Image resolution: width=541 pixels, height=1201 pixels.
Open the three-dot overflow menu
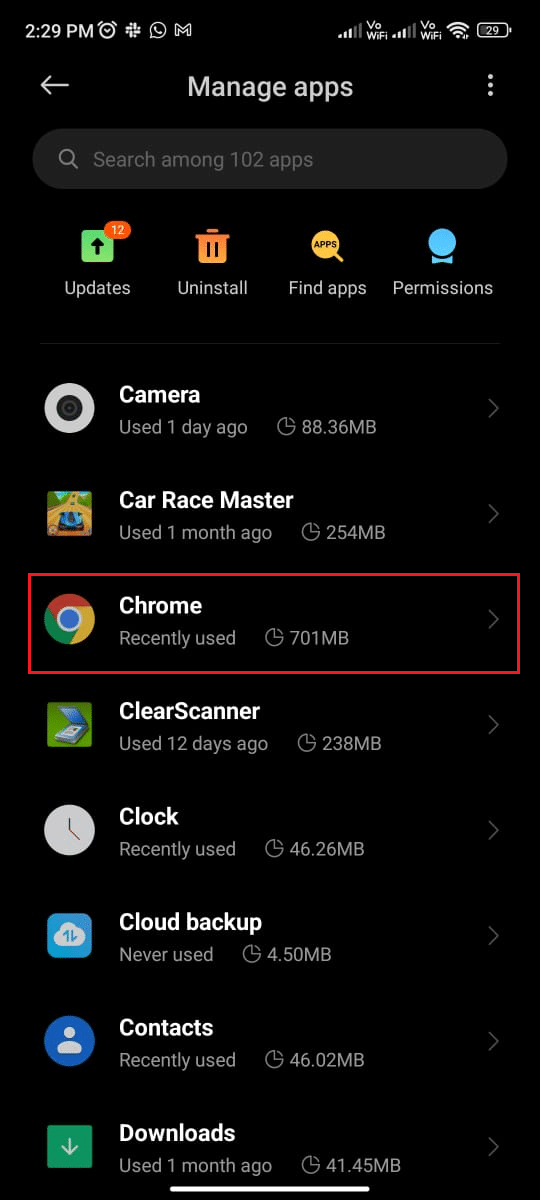click(490, 86)
